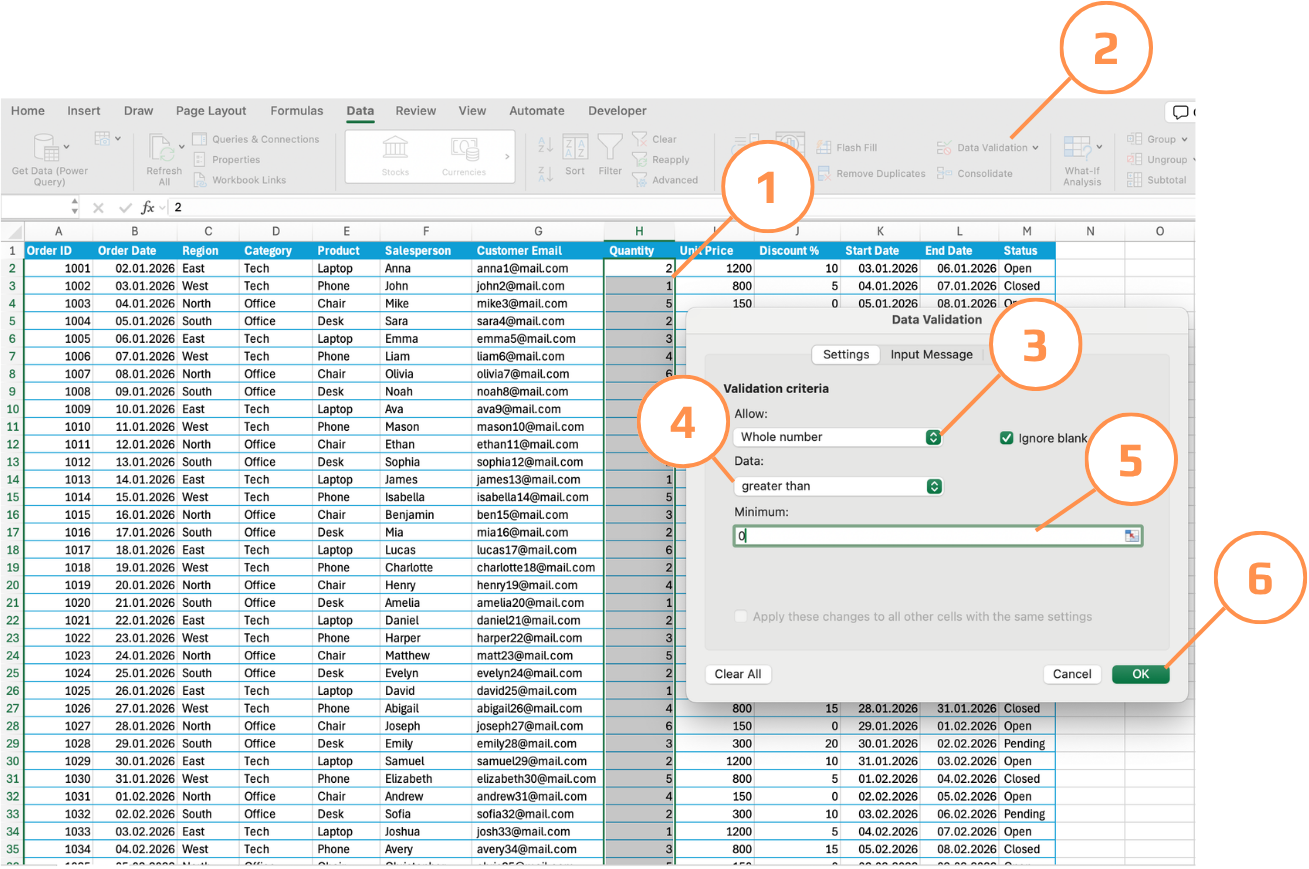Click the Customer Email header cell
Screen dimensions: 1309x869
point(538,251)
